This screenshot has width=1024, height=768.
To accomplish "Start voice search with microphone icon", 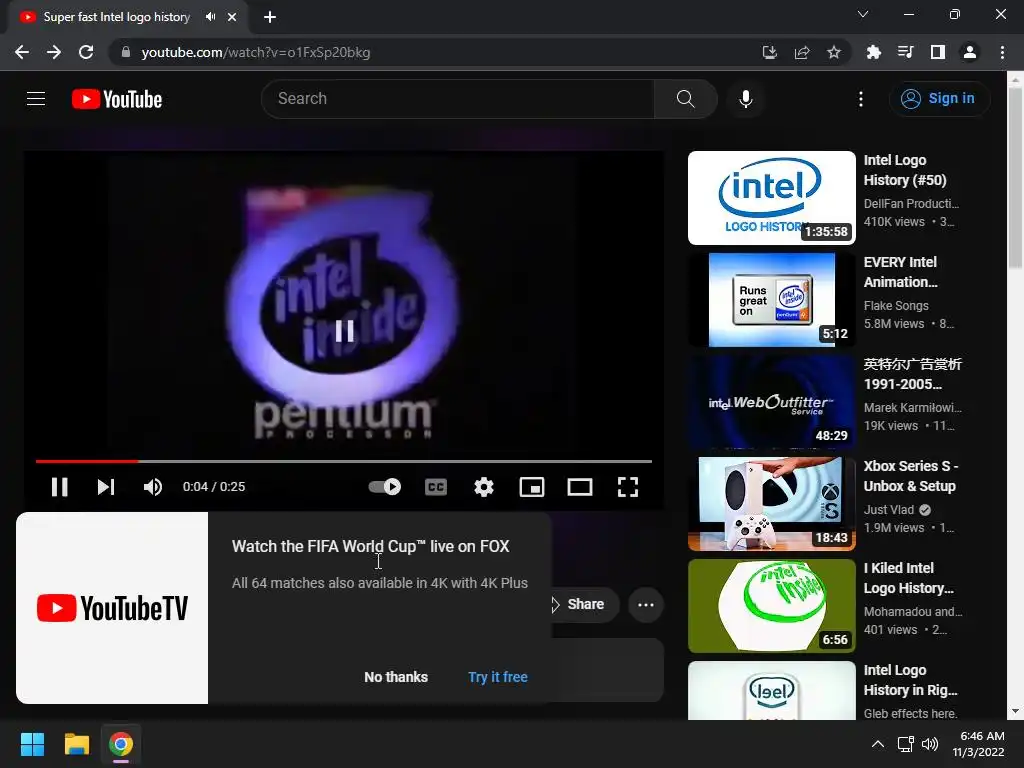I will 745,99.
